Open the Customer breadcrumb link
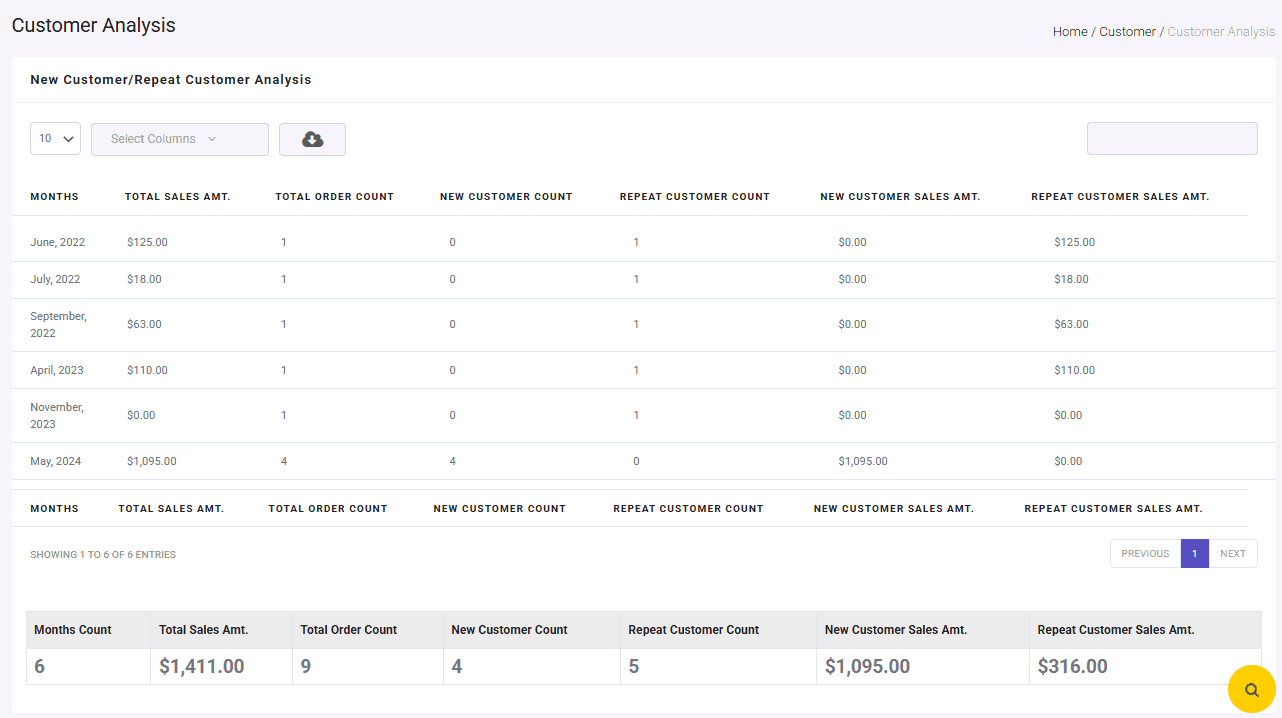The width and height of the screenshot is (1282, 718). (1127, 32)
